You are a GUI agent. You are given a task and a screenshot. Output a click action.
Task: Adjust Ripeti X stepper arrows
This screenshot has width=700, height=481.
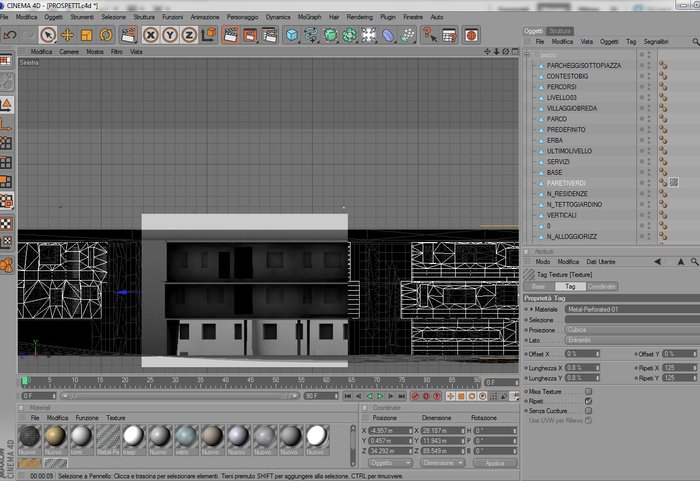pos(695,368)
